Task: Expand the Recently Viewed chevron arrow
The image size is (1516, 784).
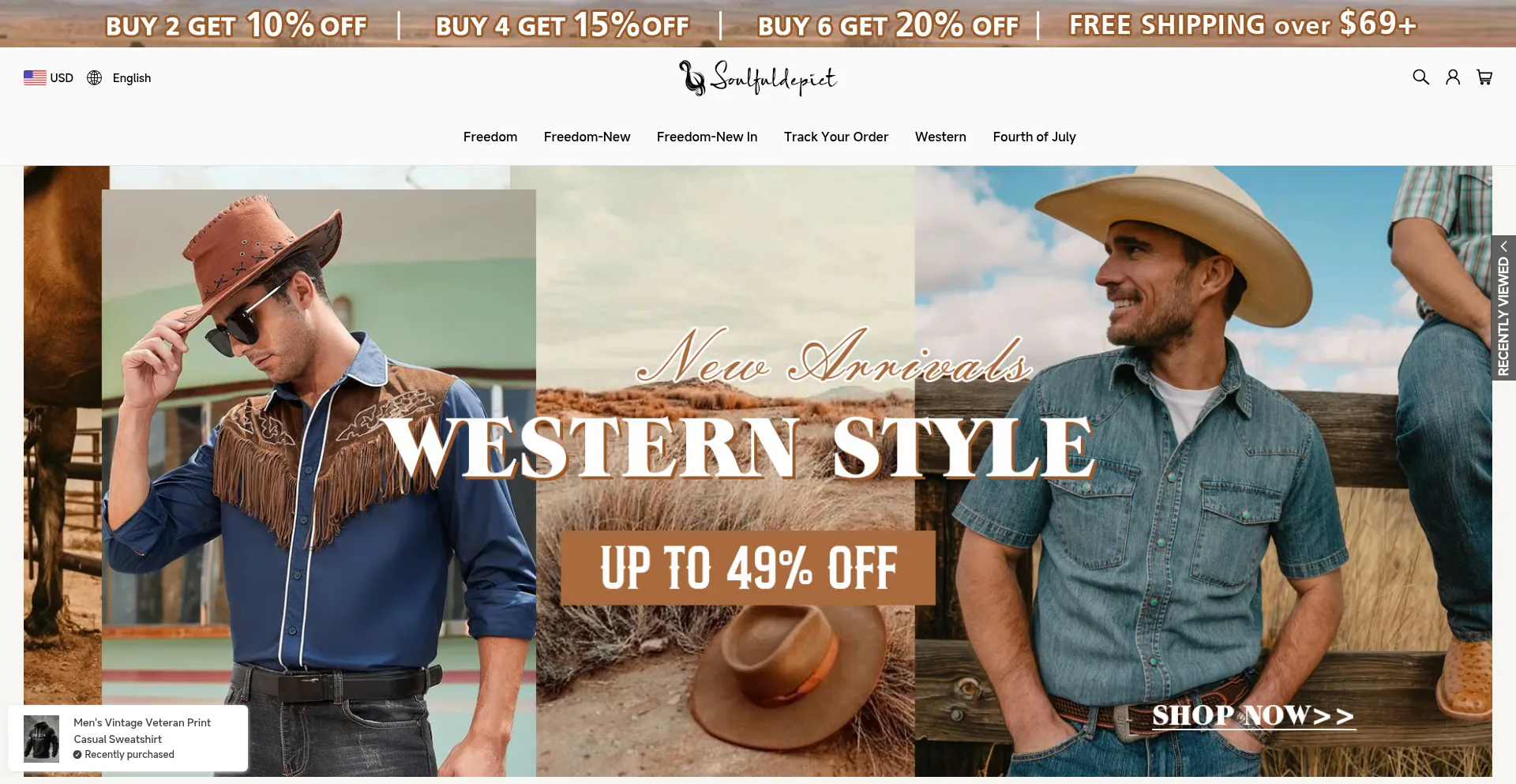Action: 1504,246
